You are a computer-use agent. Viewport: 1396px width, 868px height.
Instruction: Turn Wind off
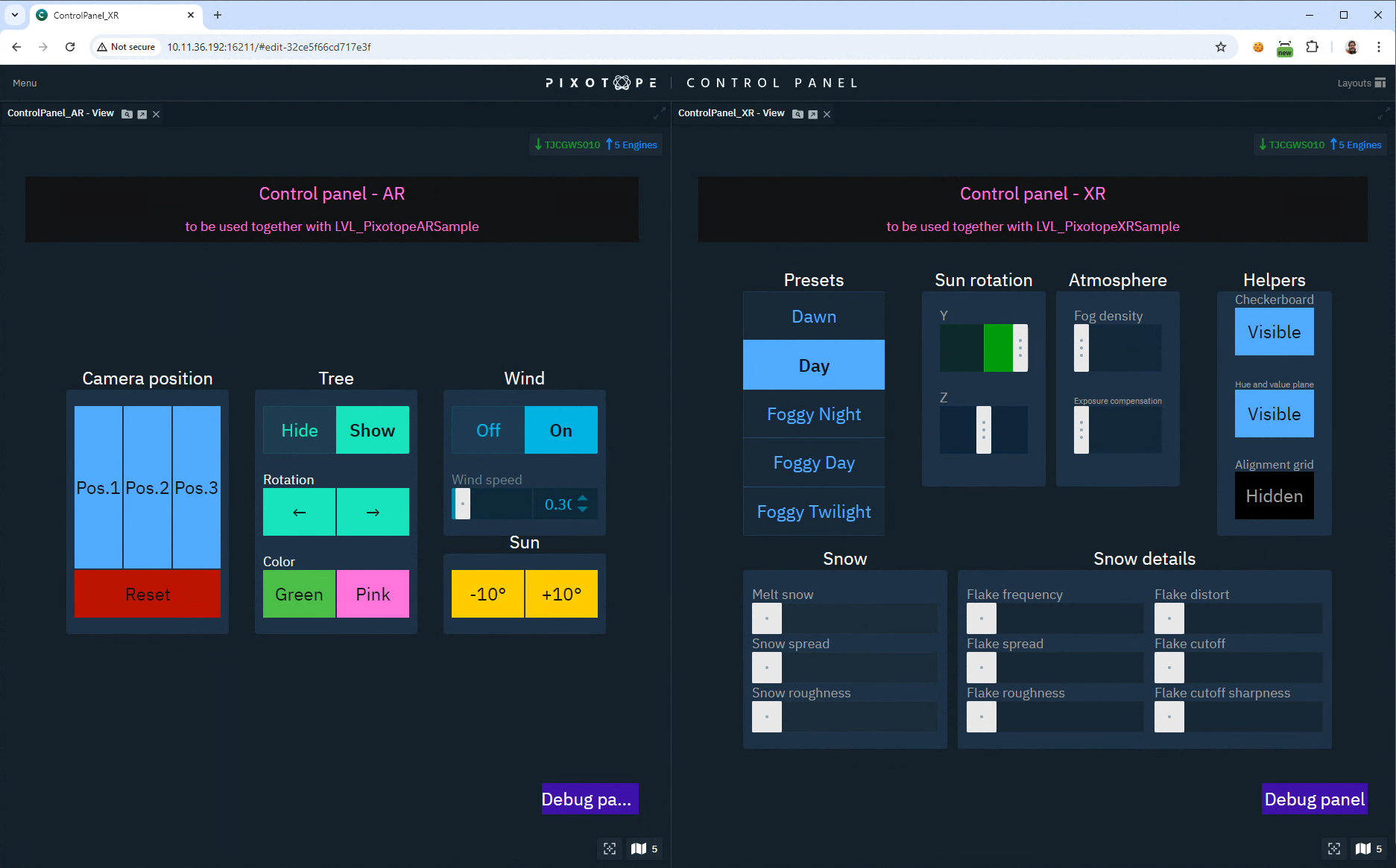coord(488,430)
